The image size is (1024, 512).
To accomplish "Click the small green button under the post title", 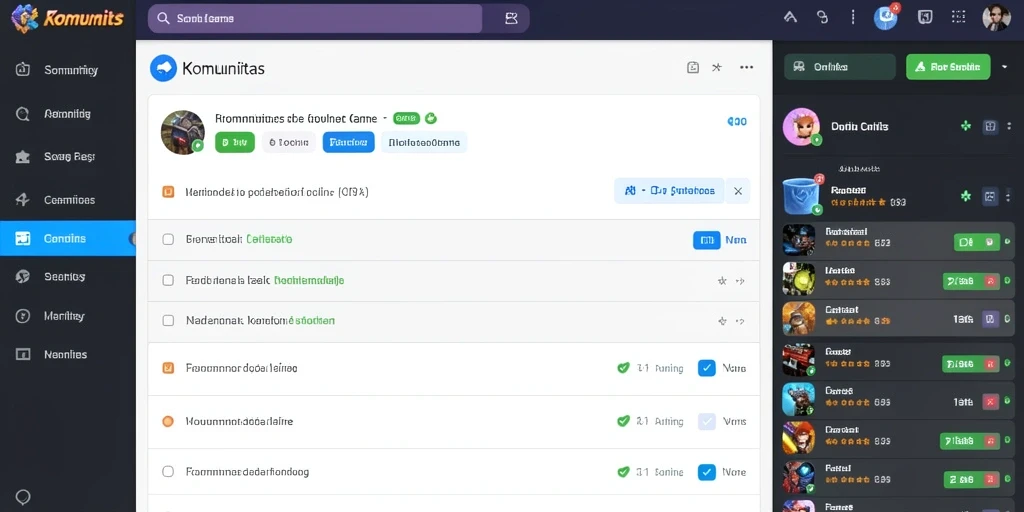I will tap(234, 142).
